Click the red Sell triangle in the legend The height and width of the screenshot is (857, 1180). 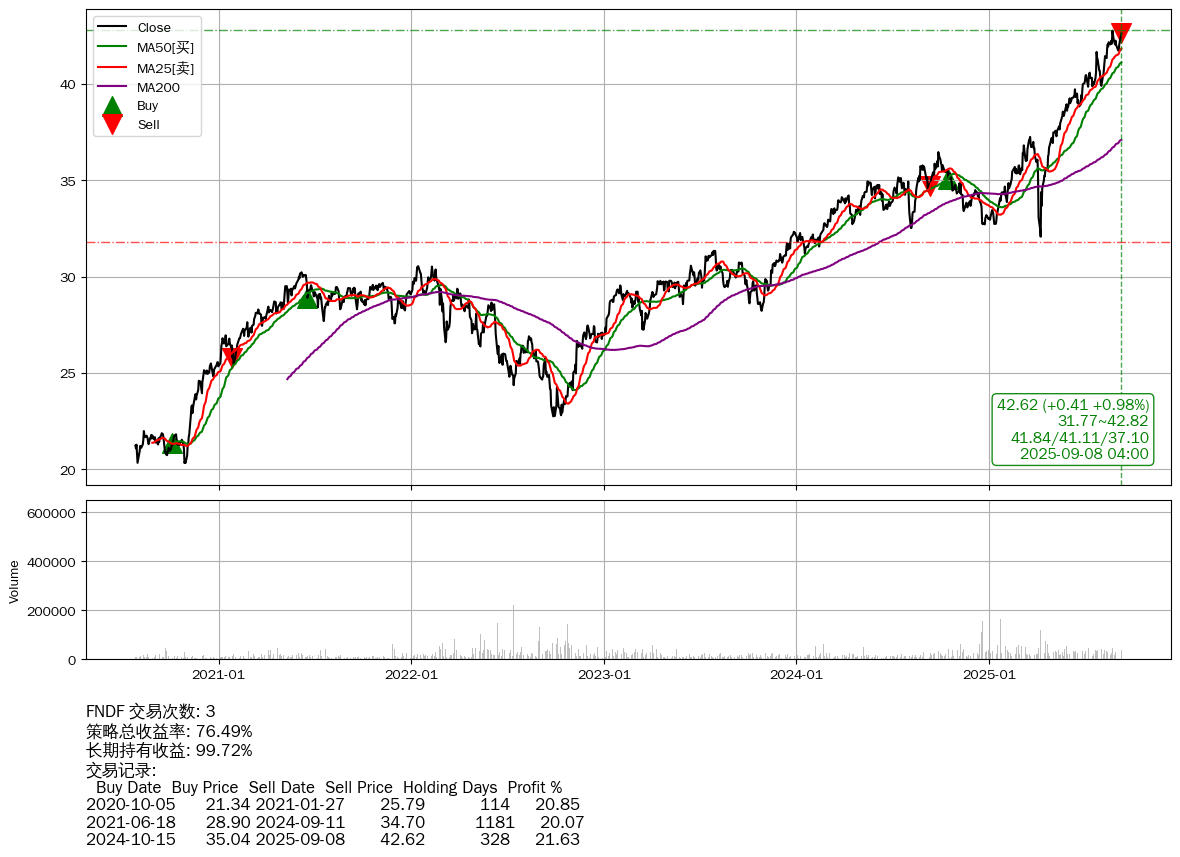(113, 125)
